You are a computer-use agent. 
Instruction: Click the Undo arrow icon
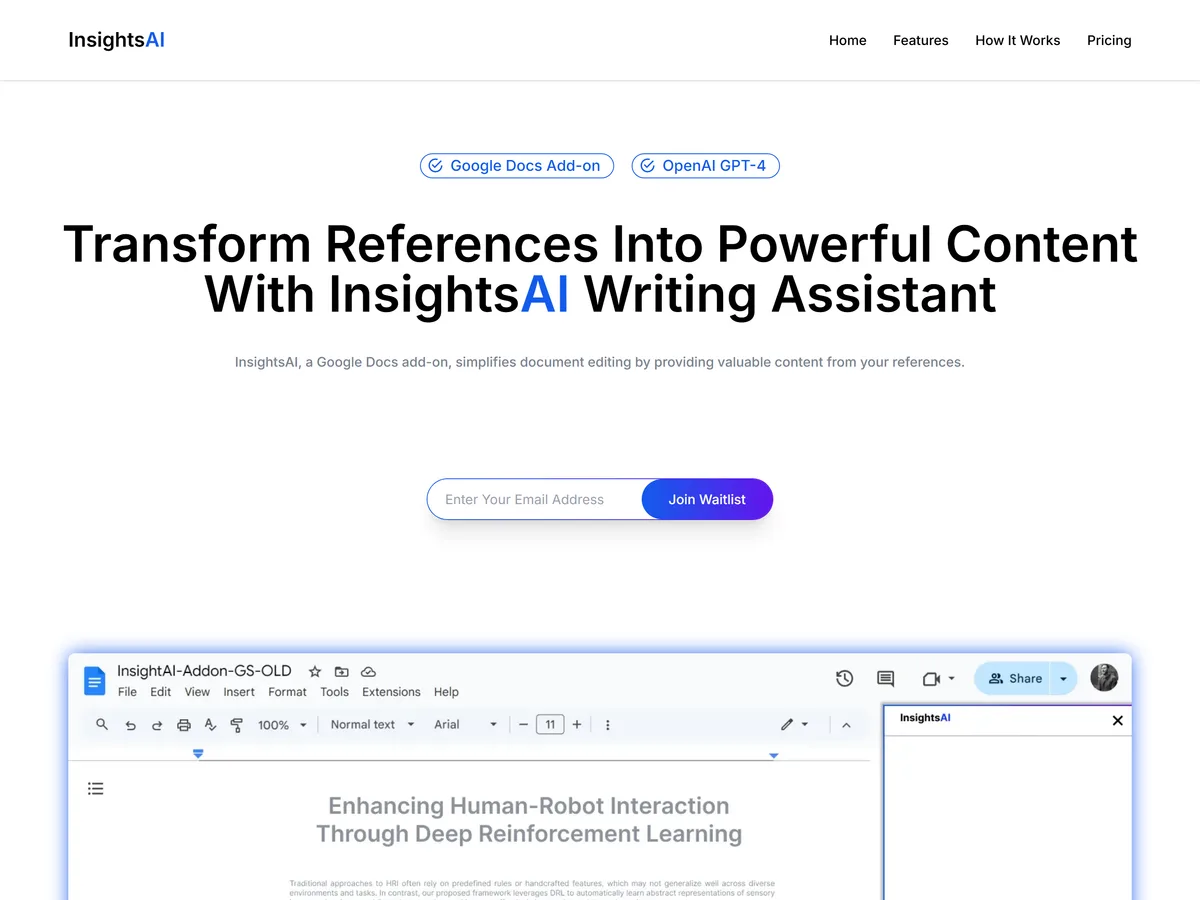(130, 725)
